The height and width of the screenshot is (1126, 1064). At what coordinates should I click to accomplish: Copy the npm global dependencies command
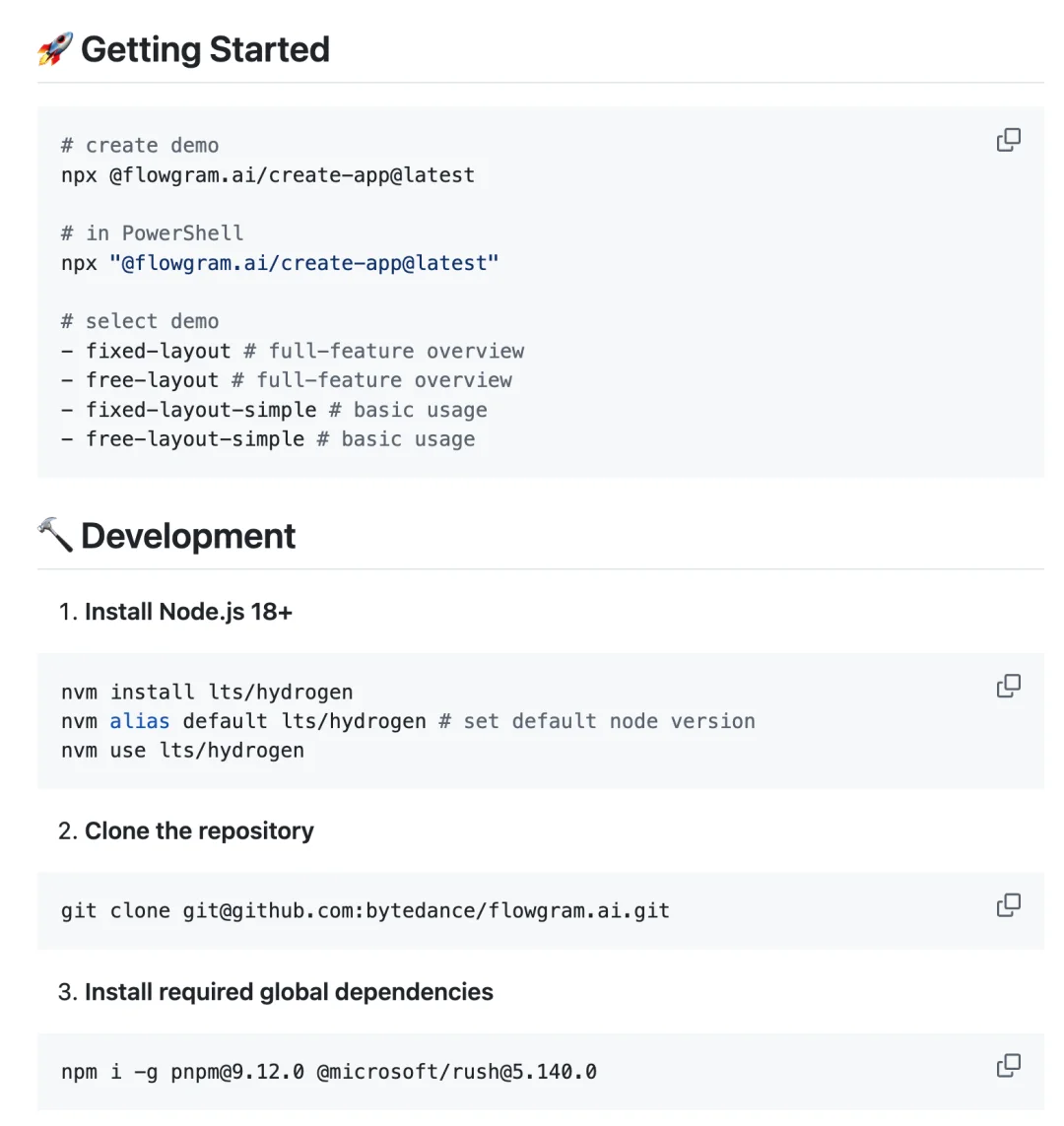[1008, 1066]
